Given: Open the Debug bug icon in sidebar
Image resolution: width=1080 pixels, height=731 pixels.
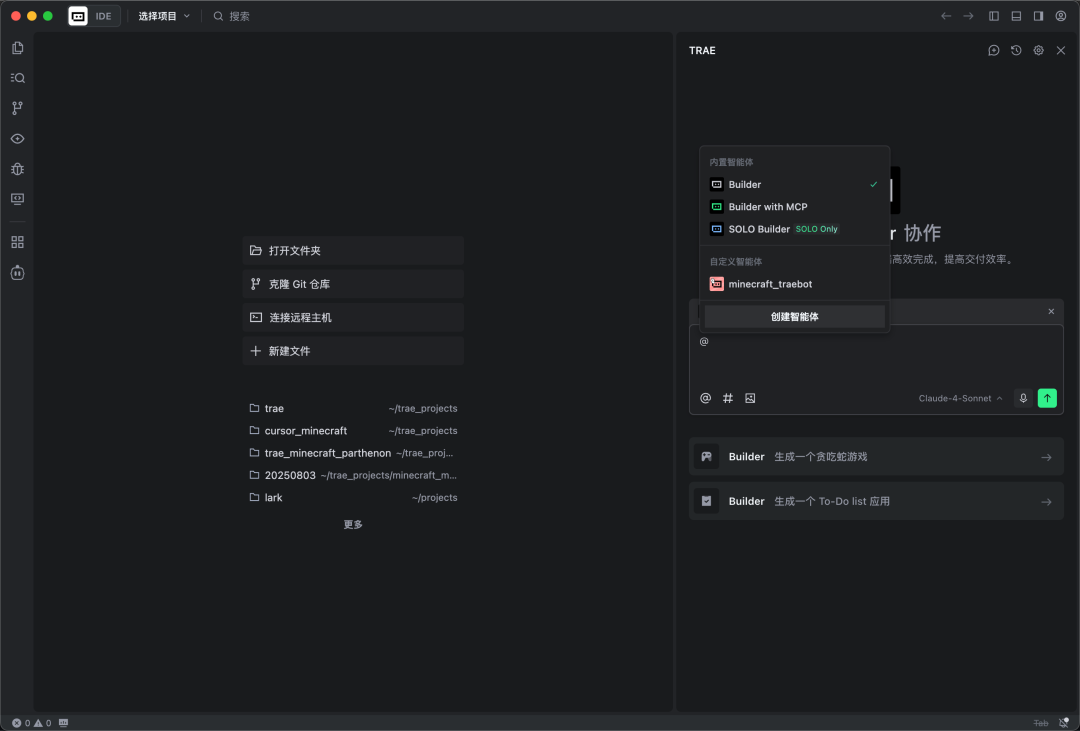Looking at the screenshot, I should pos(17,169).
